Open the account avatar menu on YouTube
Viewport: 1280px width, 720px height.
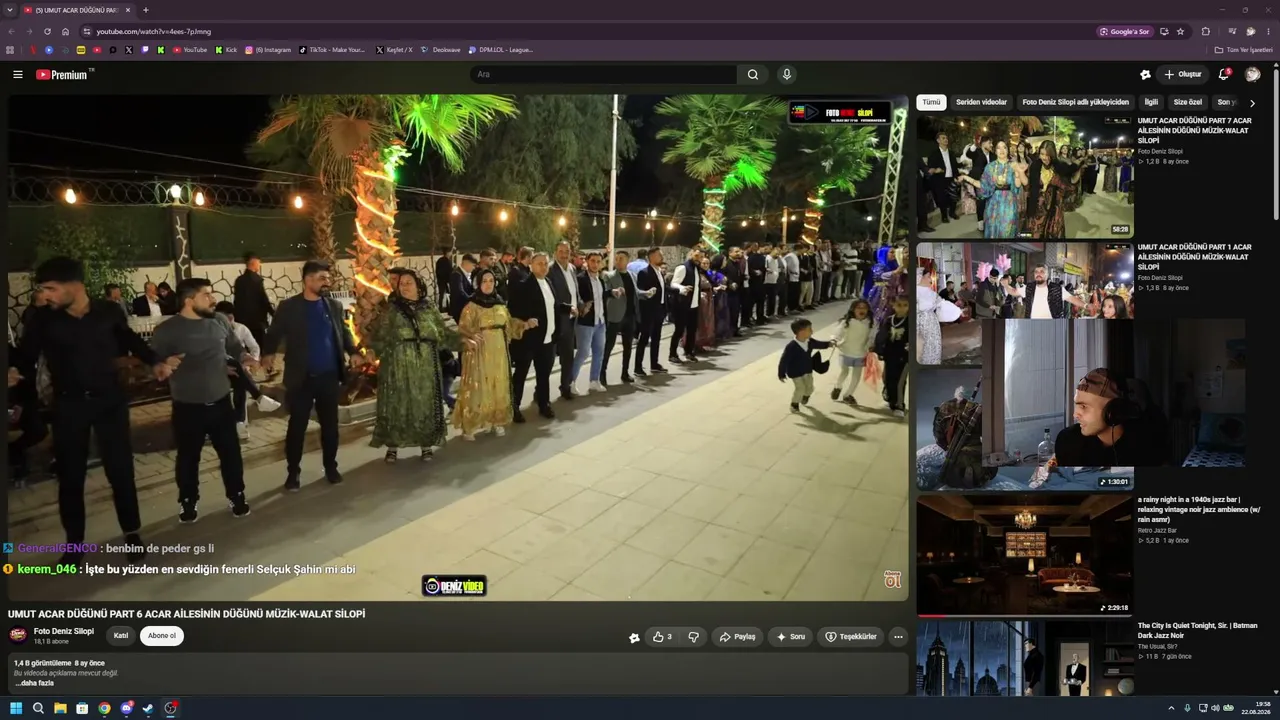(1253, 74)
